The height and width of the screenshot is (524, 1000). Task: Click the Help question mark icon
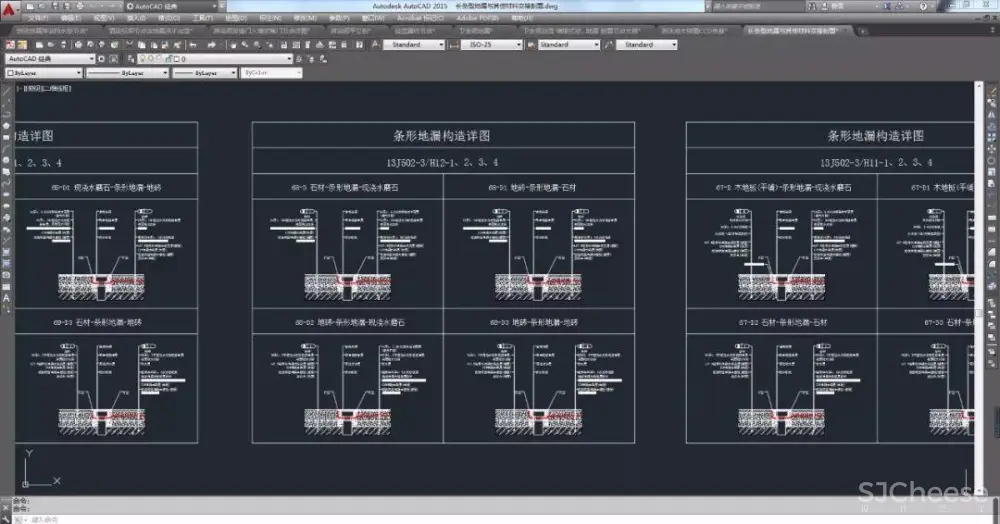[923, 6]
